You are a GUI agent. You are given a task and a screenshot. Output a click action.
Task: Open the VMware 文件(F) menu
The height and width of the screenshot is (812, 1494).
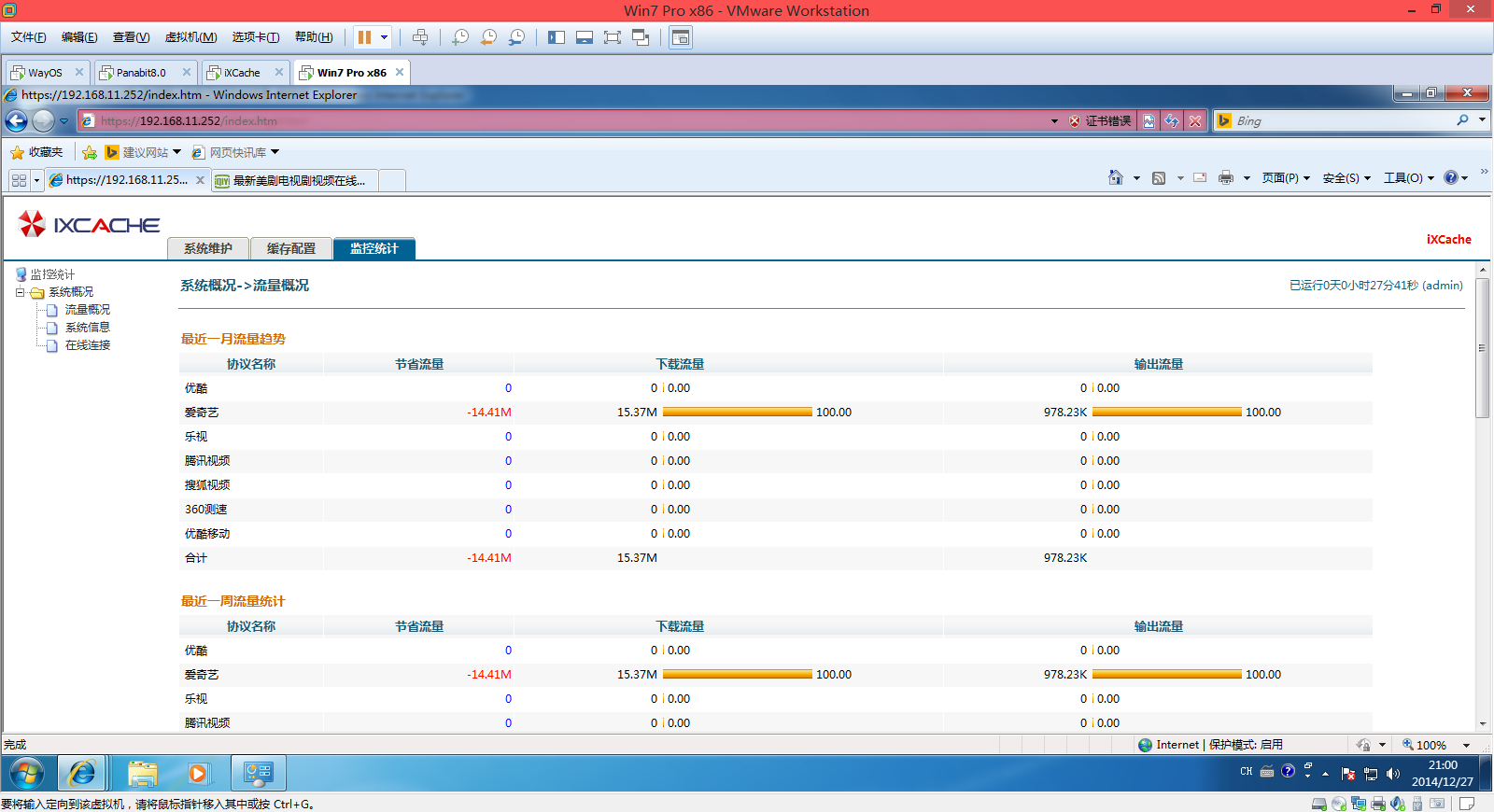28,37
